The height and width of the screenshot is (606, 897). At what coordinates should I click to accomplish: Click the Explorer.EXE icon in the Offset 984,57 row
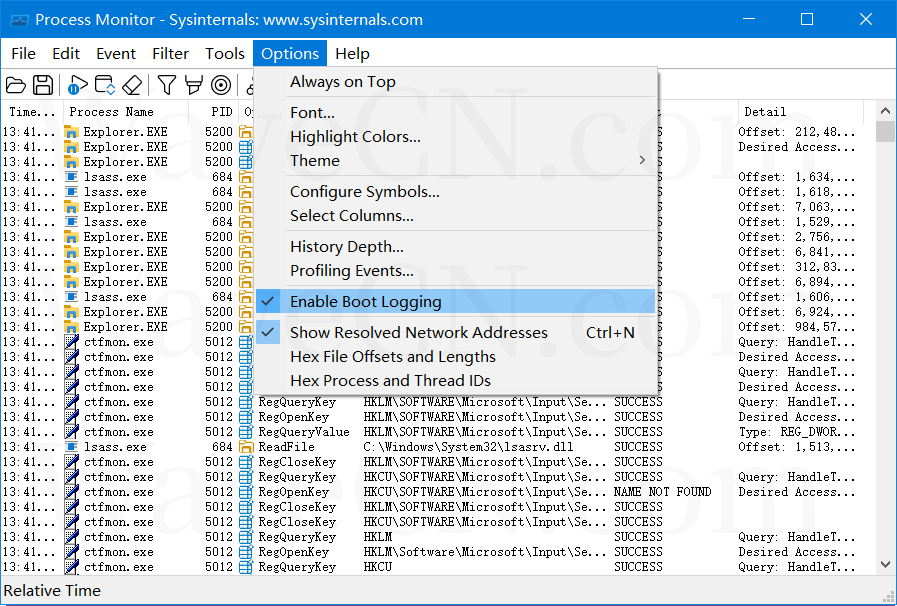click(72, 327)
